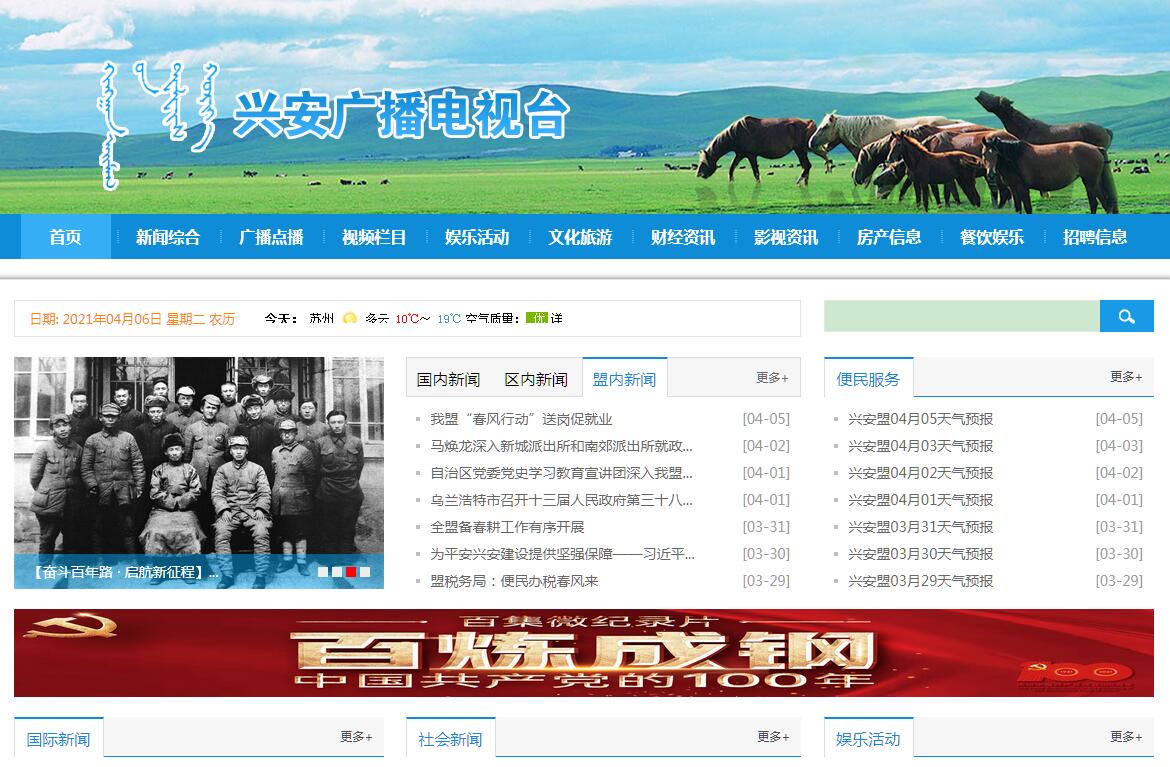Expand 更多+ next to 社会新闻
1170x767 pixels.
pyautogui.click(x=772, y=737)
